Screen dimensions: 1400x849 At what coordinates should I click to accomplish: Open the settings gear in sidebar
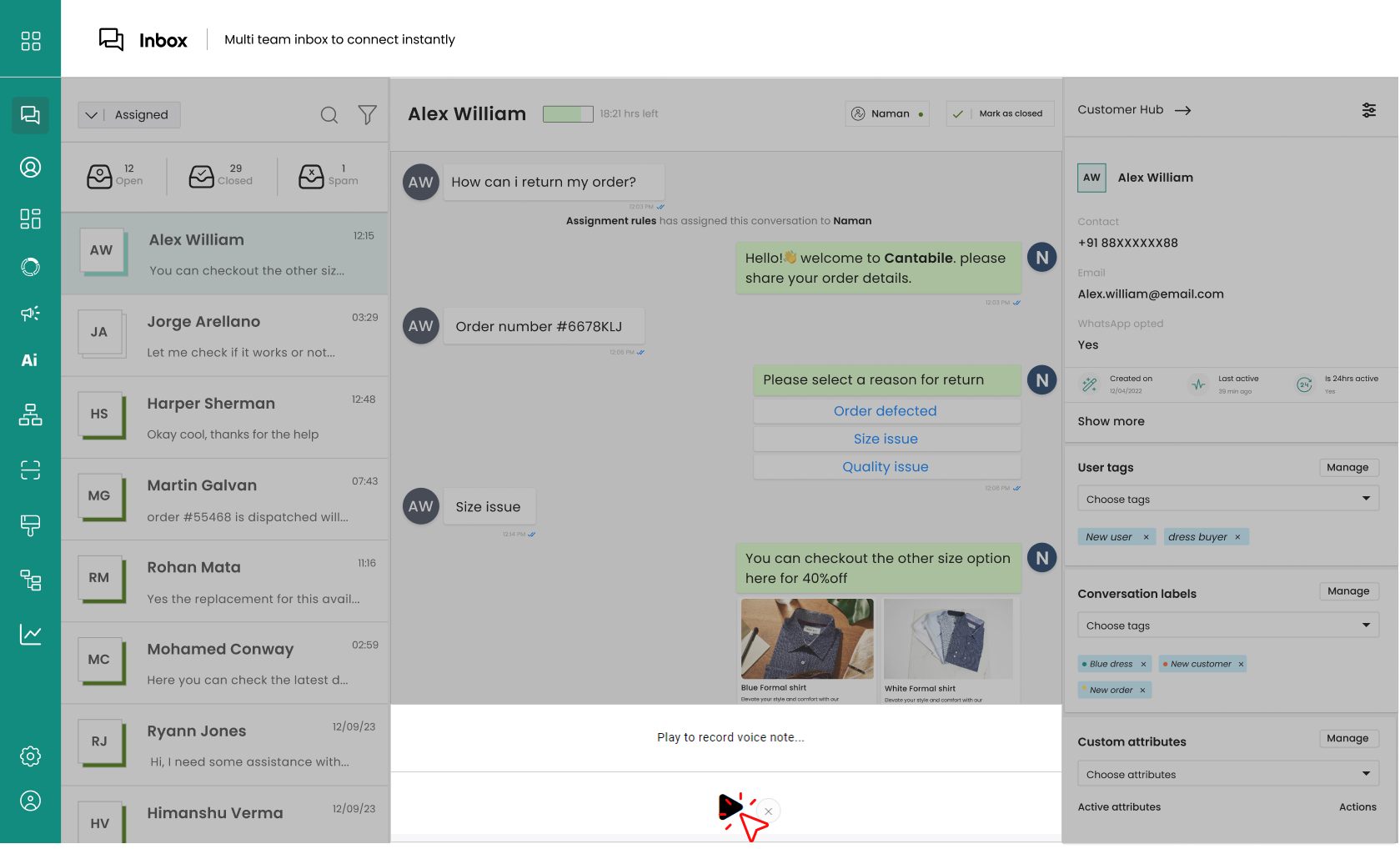30,756
